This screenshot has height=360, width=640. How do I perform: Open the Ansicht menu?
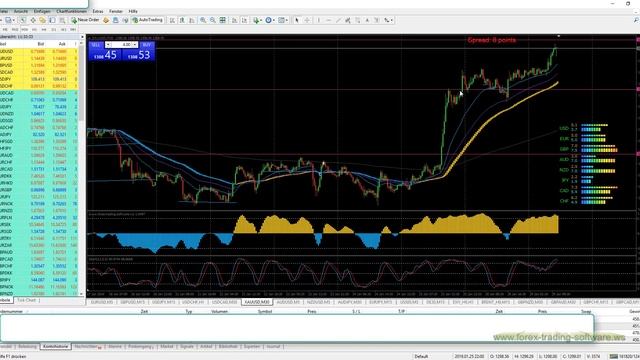(21, 11)
